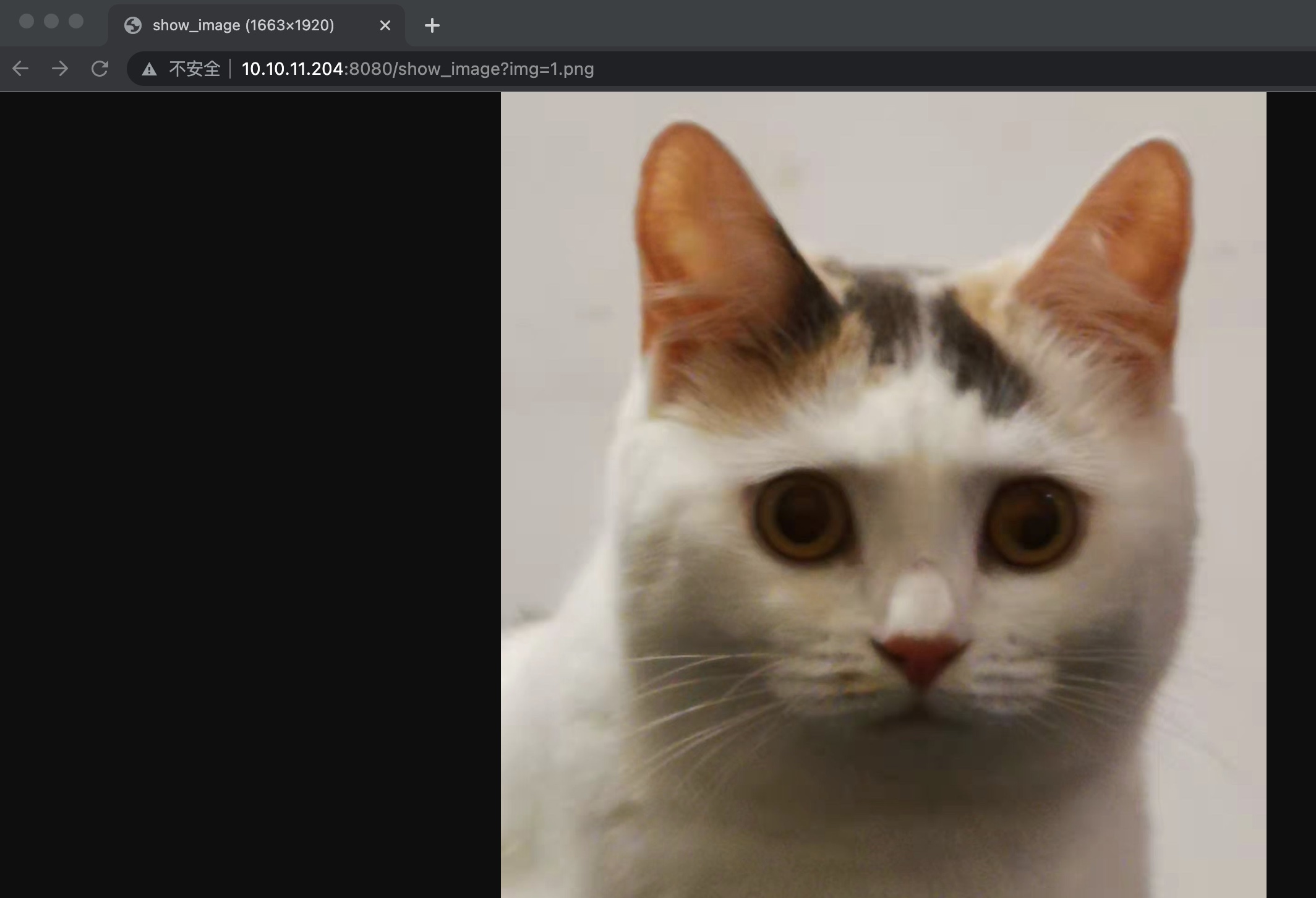
Task: Click the browser back arrow
Action: coord(20,69)
